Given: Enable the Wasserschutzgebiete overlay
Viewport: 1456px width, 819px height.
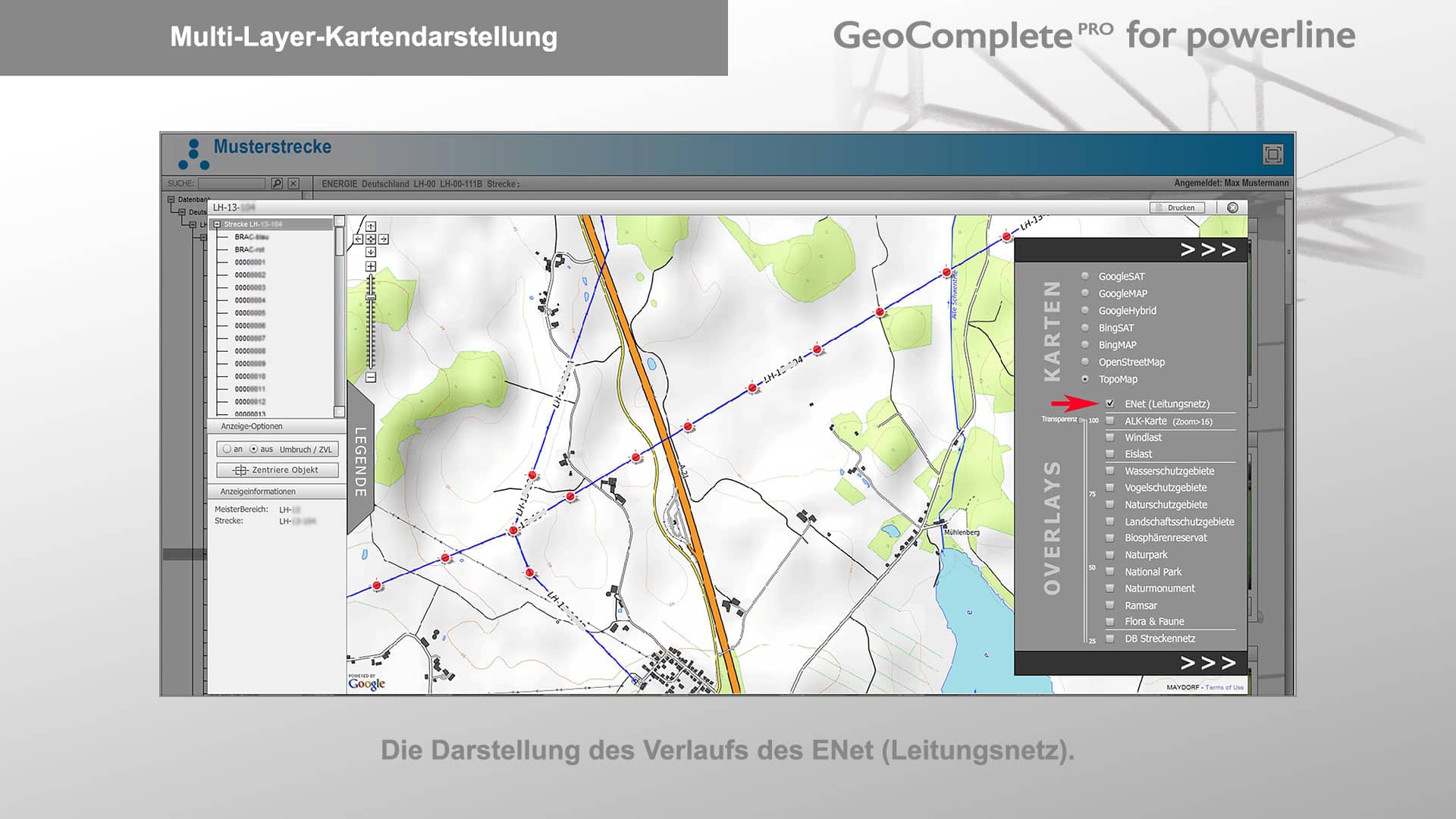Looking at the screenshot, I should click(x=1109, y=471).
